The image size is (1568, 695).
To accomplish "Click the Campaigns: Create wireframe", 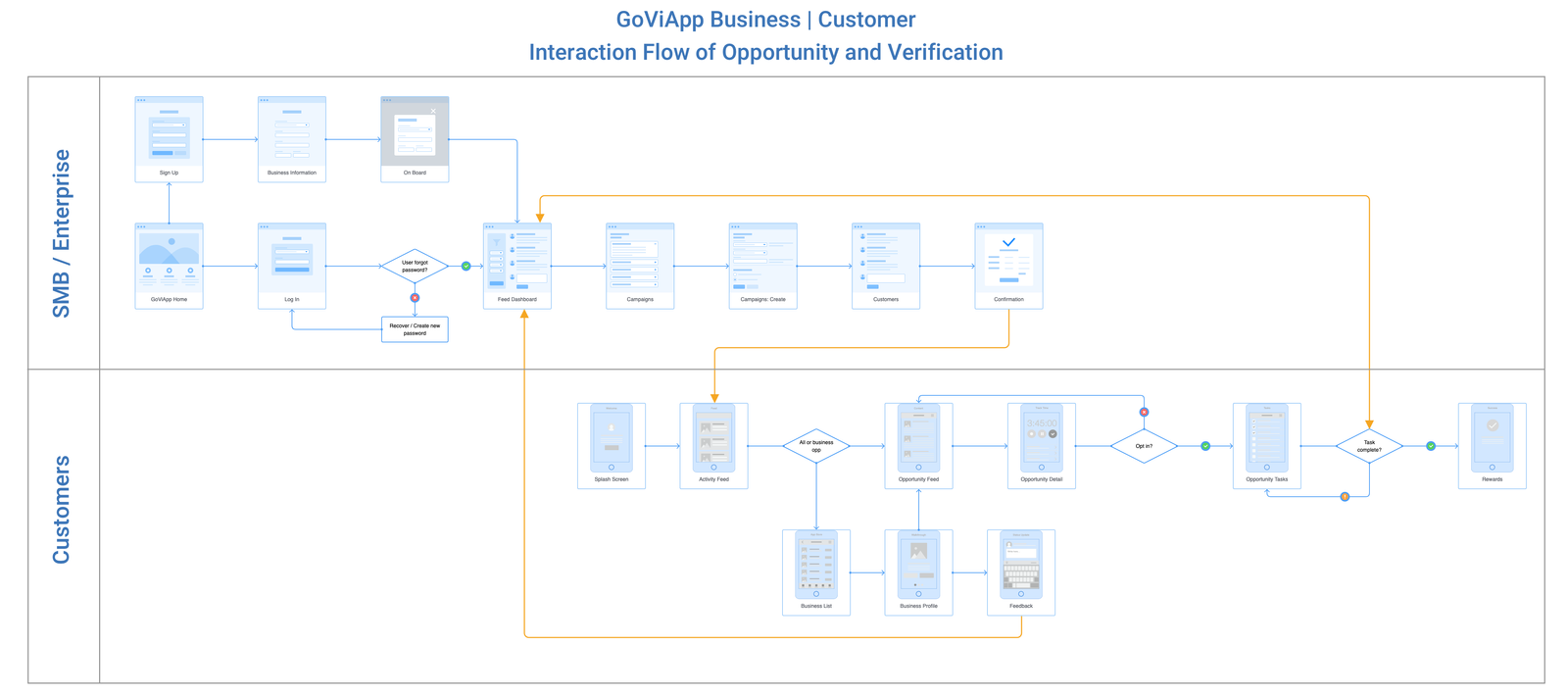I will pos(763,266).
